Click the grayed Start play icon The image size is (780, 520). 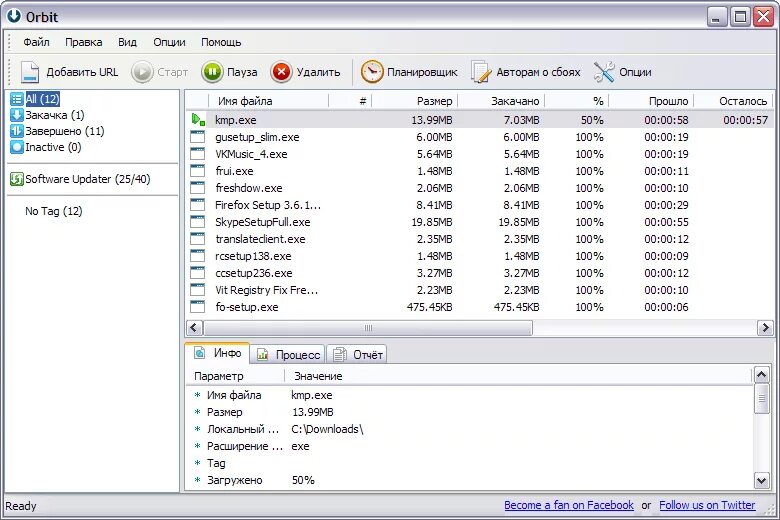coord(142,72)
